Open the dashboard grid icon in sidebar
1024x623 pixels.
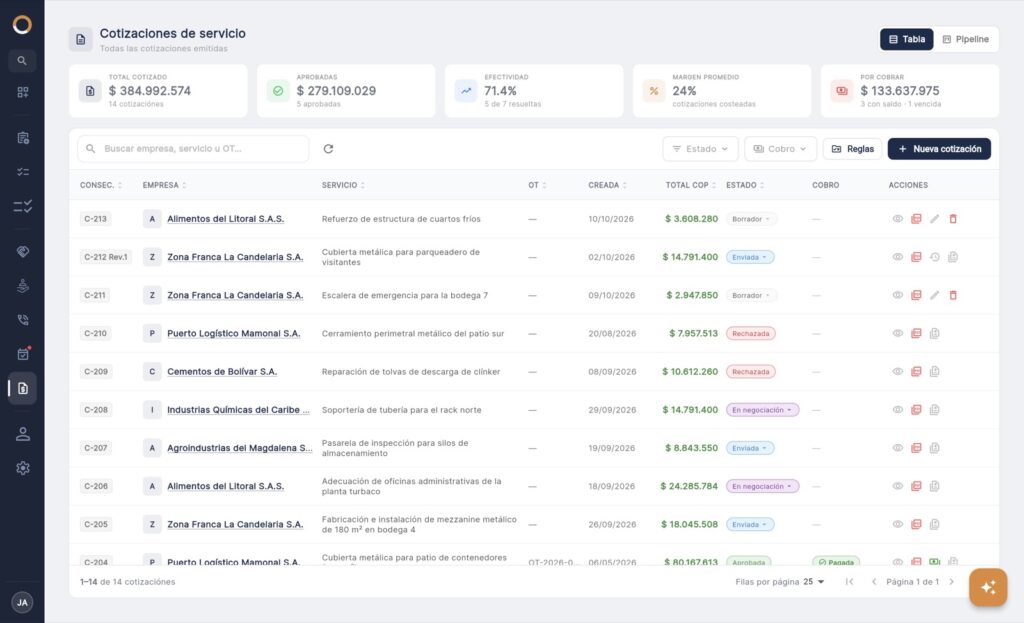click(x=23, y=92)
